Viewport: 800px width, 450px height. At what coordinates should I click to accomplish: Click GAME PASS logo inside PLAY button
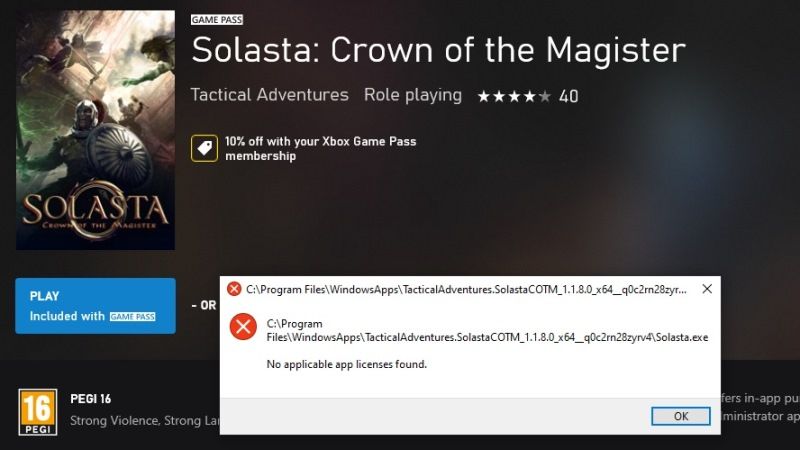[133, 317]
